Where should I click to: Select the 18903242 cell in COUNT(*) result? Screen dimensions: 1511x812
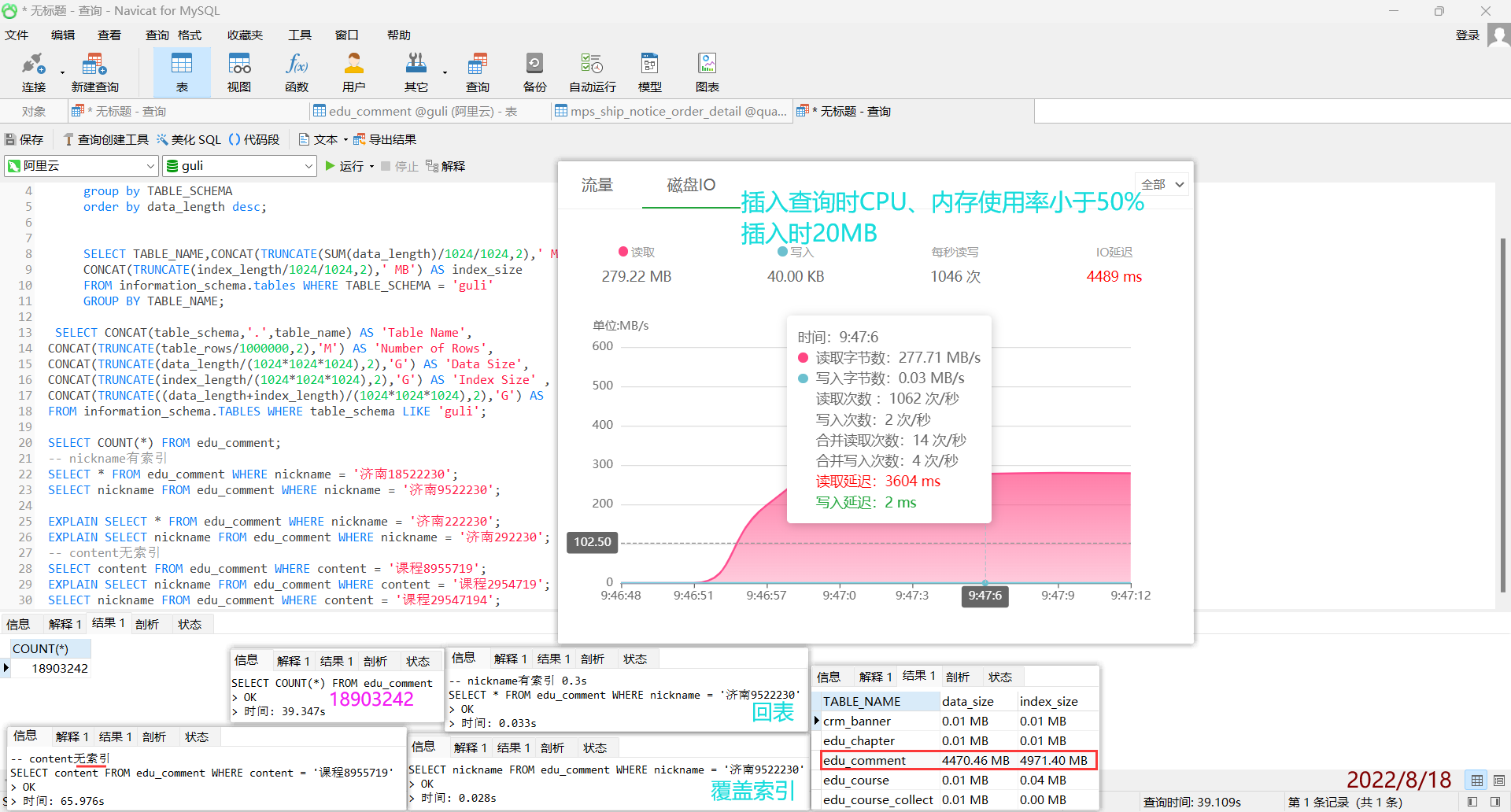point(50,668)
